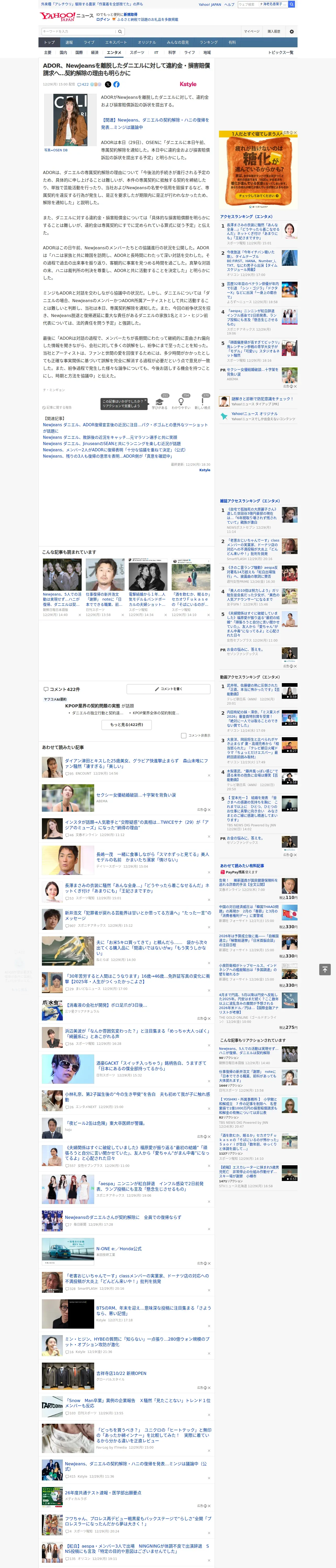336x1568 pixels.
Task: Toggle the コメント非表示 checkbox
Action: (183, 735)
